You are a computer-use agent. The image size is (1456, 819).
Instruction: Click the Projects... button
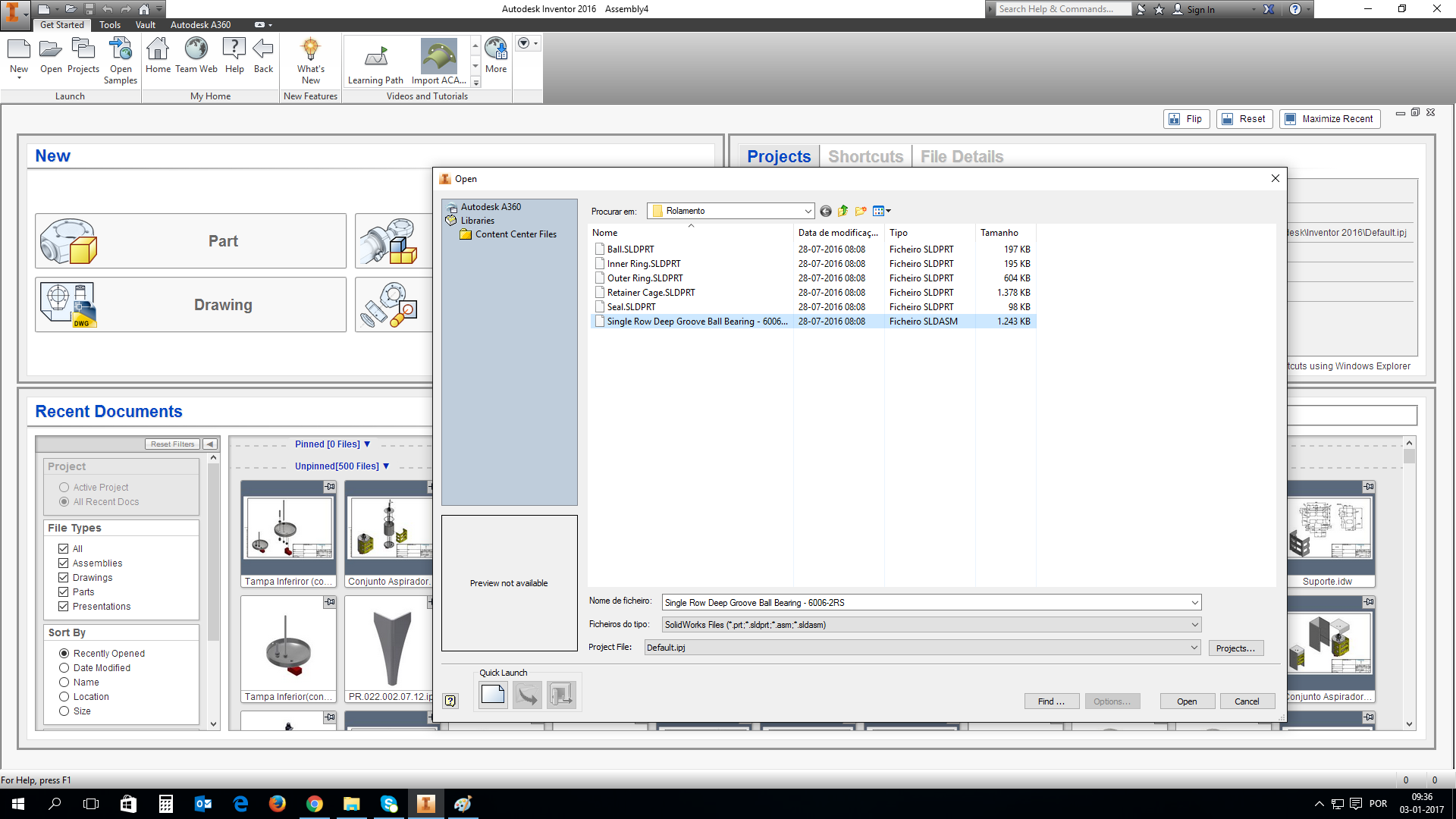point(1235,648)
